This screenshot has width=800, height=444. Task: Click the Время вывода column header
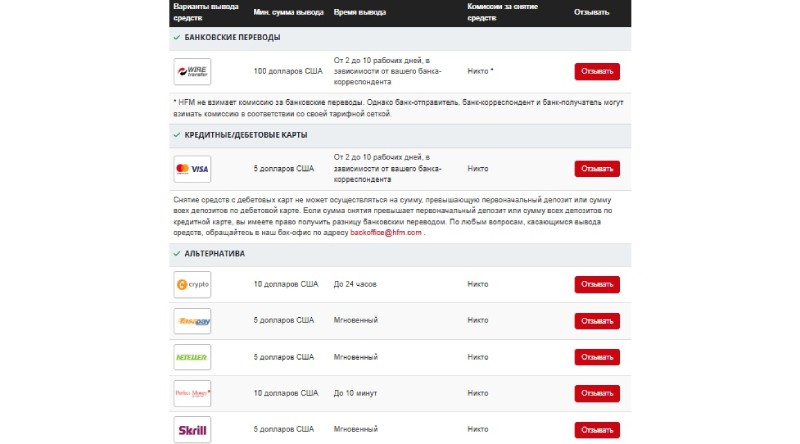pos(358,12)
